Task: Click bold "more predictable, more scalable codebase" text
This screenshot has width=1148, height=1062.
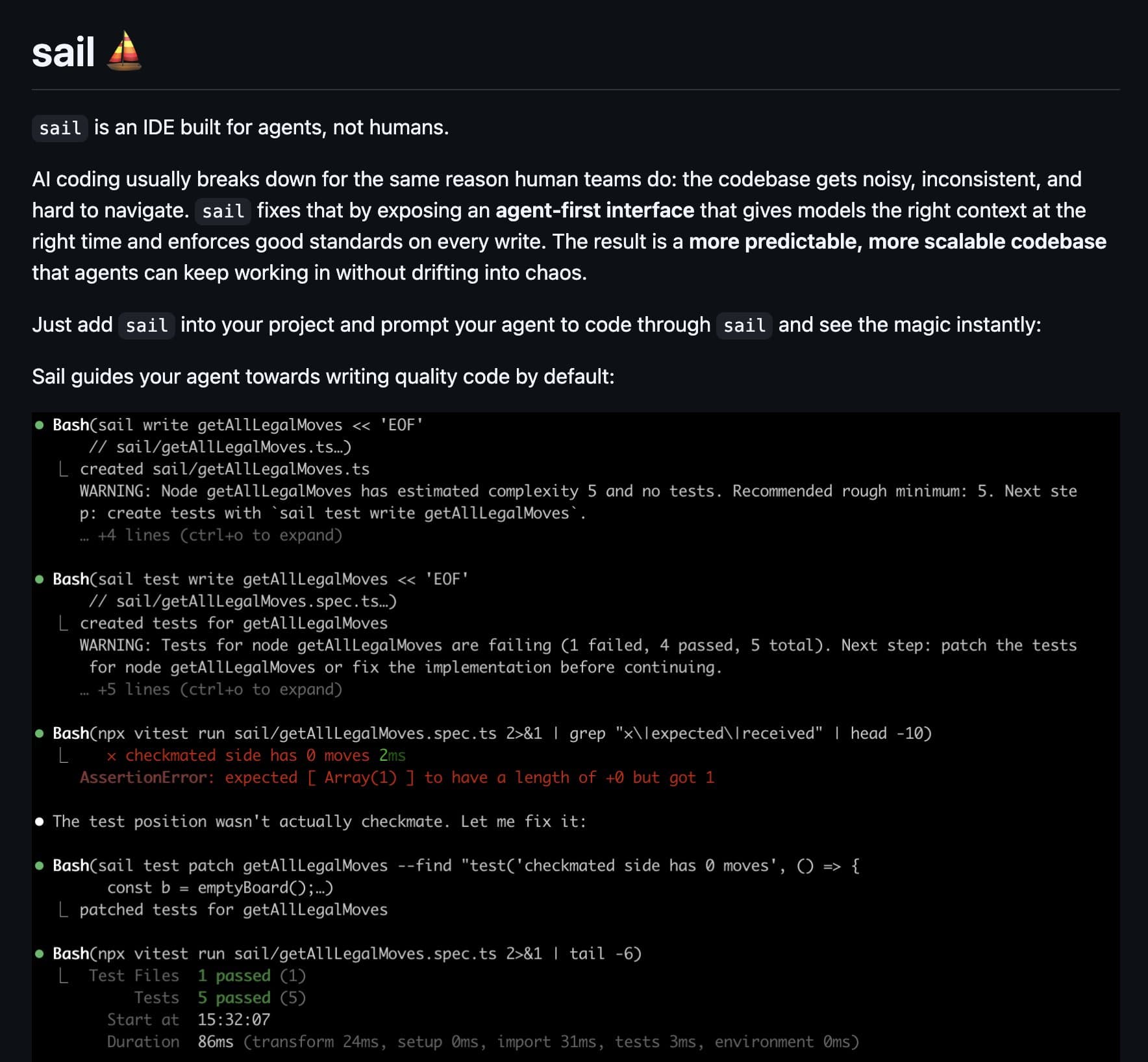Action: [897, 241]
